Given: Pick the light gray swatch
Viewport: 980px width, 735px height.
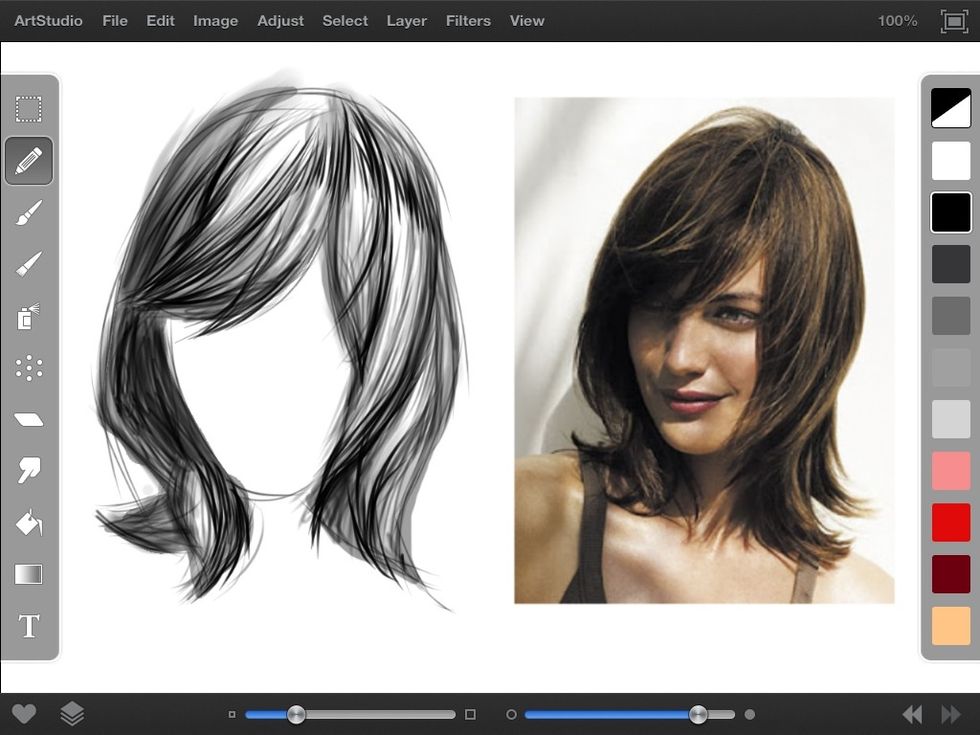Looking at the screenshot, I should click(x=951, y=419).
